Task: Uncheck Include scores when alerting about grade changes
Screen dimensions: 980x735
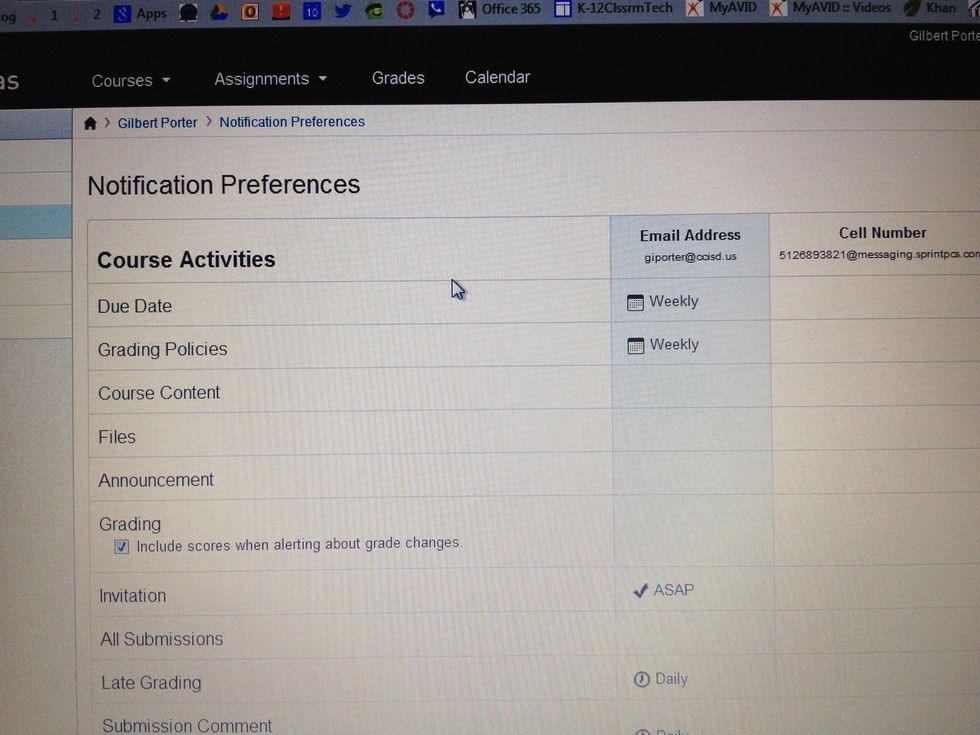Action: (122, 547)
